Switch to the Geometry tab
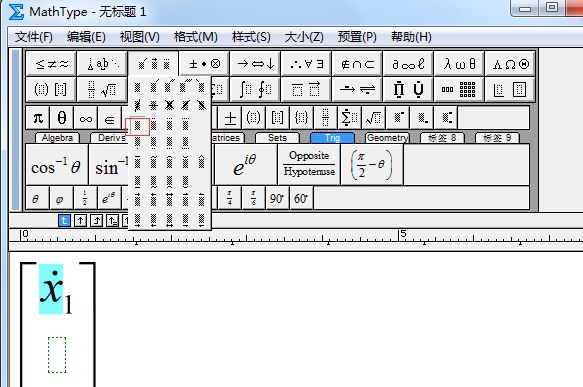 click(387, 138)
